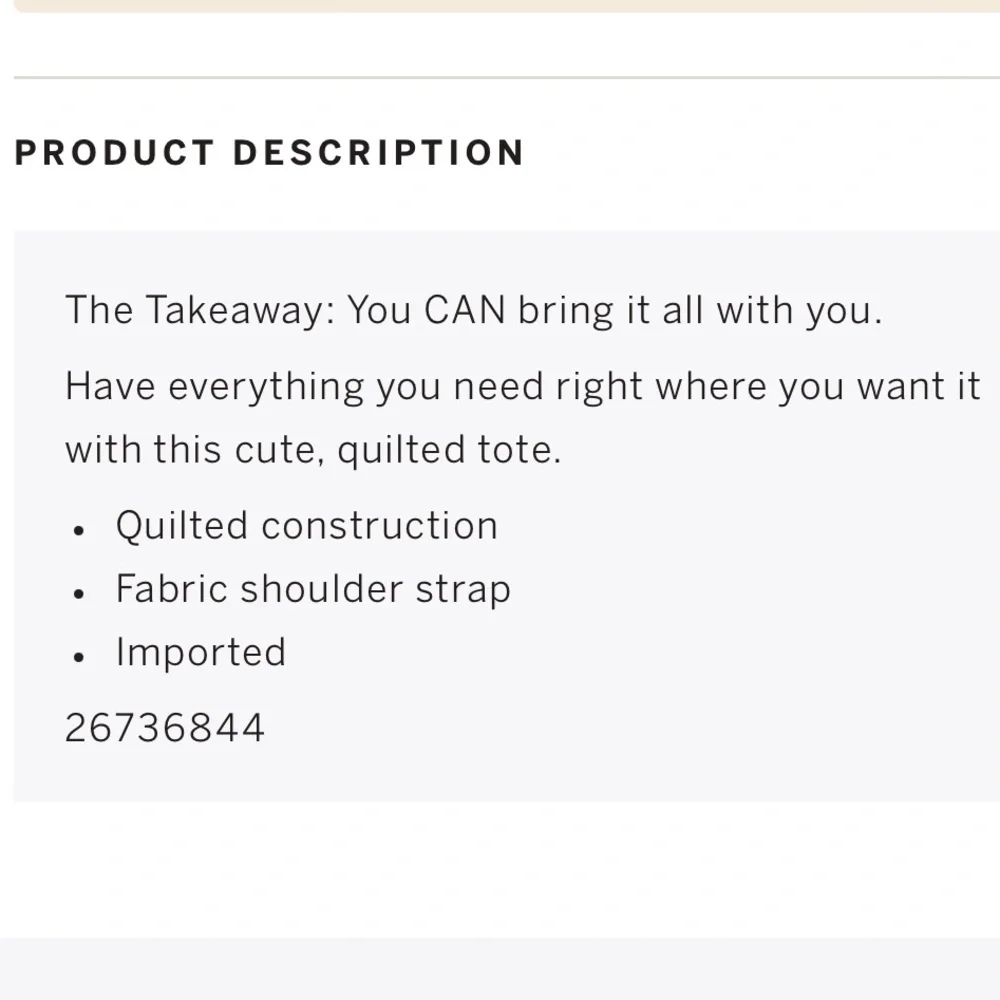The height and width of the screenshot is (1000, 1000).
Task: Click the bullet dot beside Imported
Action: click(80, 656)
